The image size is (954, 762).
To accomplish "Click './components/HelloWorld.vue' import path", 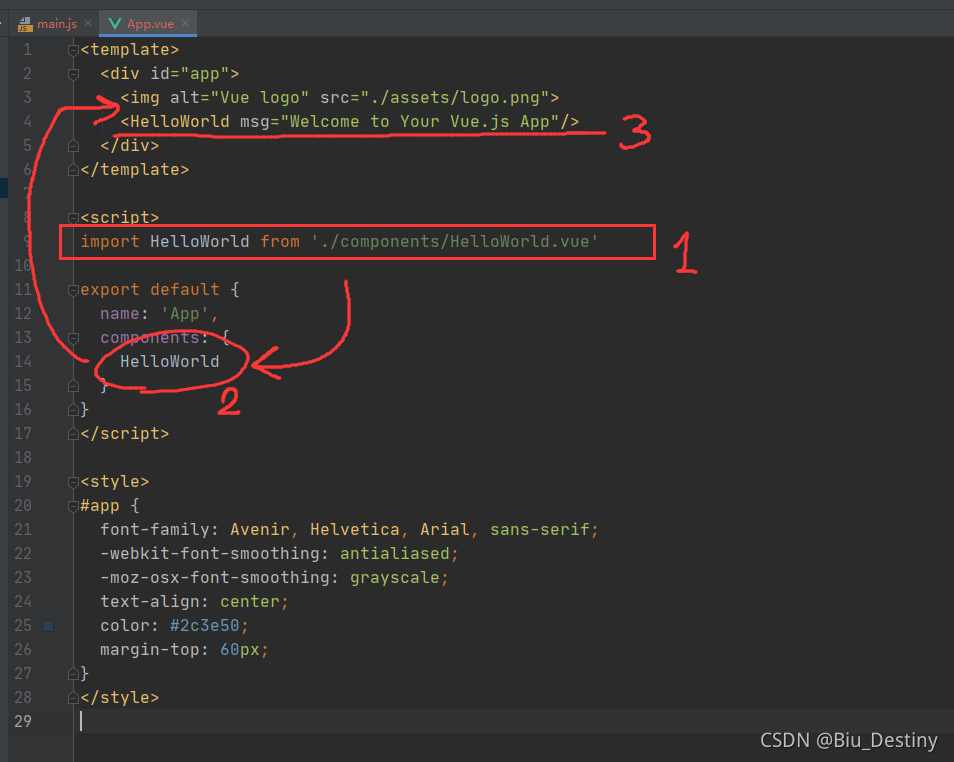I will coord(455,242).
